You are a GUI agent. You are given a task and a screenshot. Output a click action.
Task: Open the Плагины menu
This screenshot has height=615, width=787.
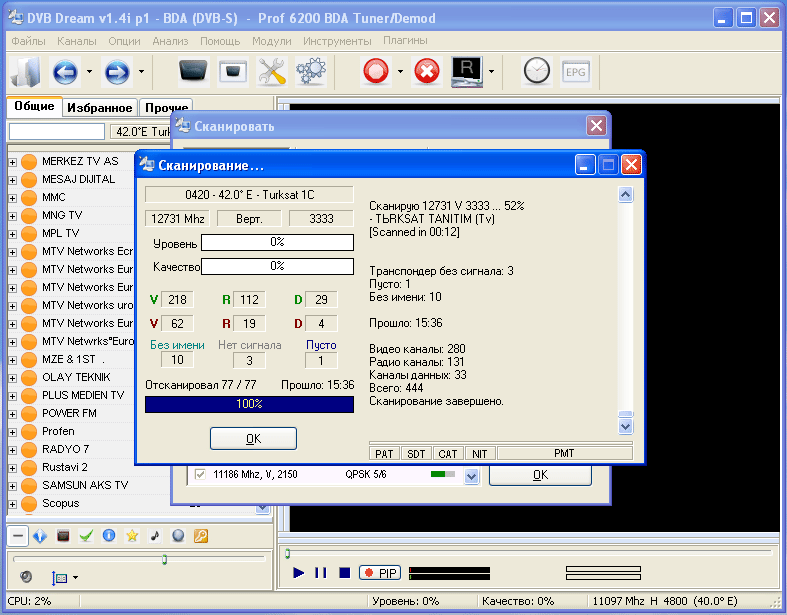(x=405, y=41)
